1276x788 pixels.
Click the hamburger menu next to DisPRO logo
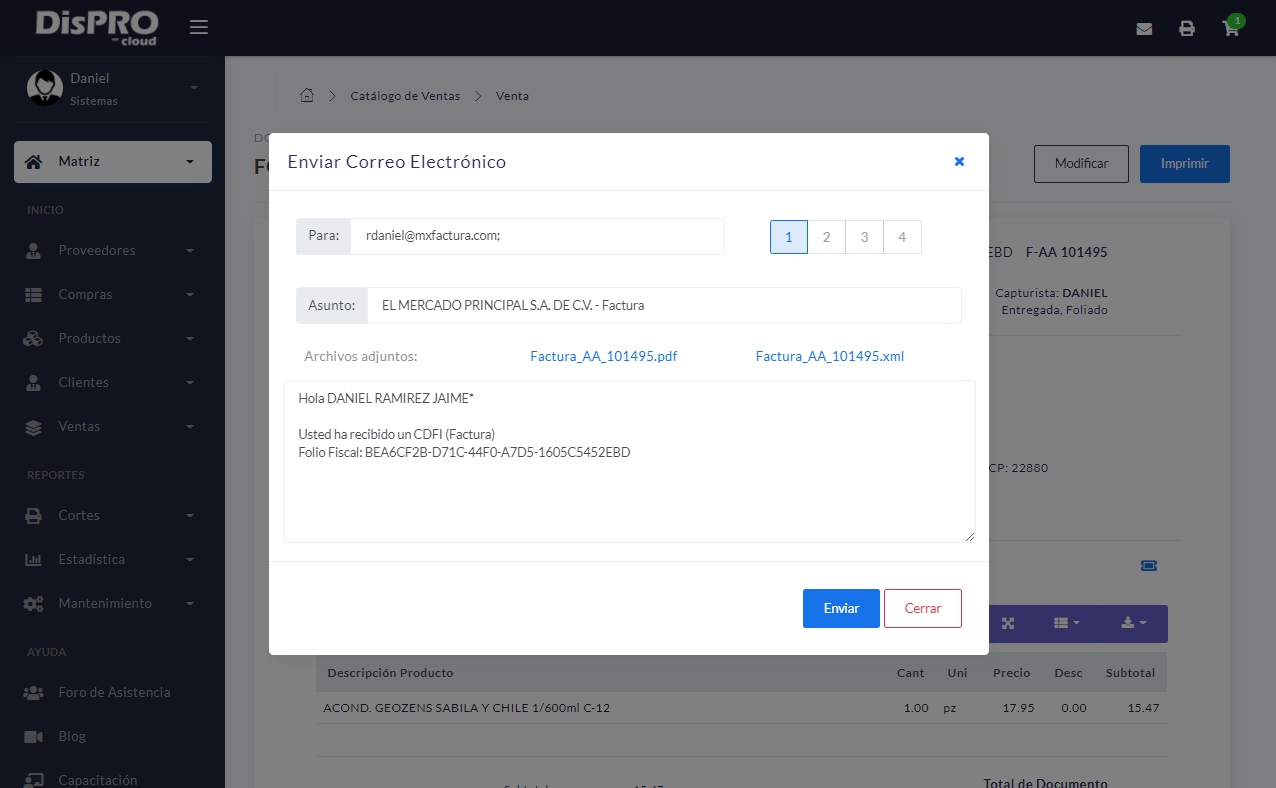198,27
